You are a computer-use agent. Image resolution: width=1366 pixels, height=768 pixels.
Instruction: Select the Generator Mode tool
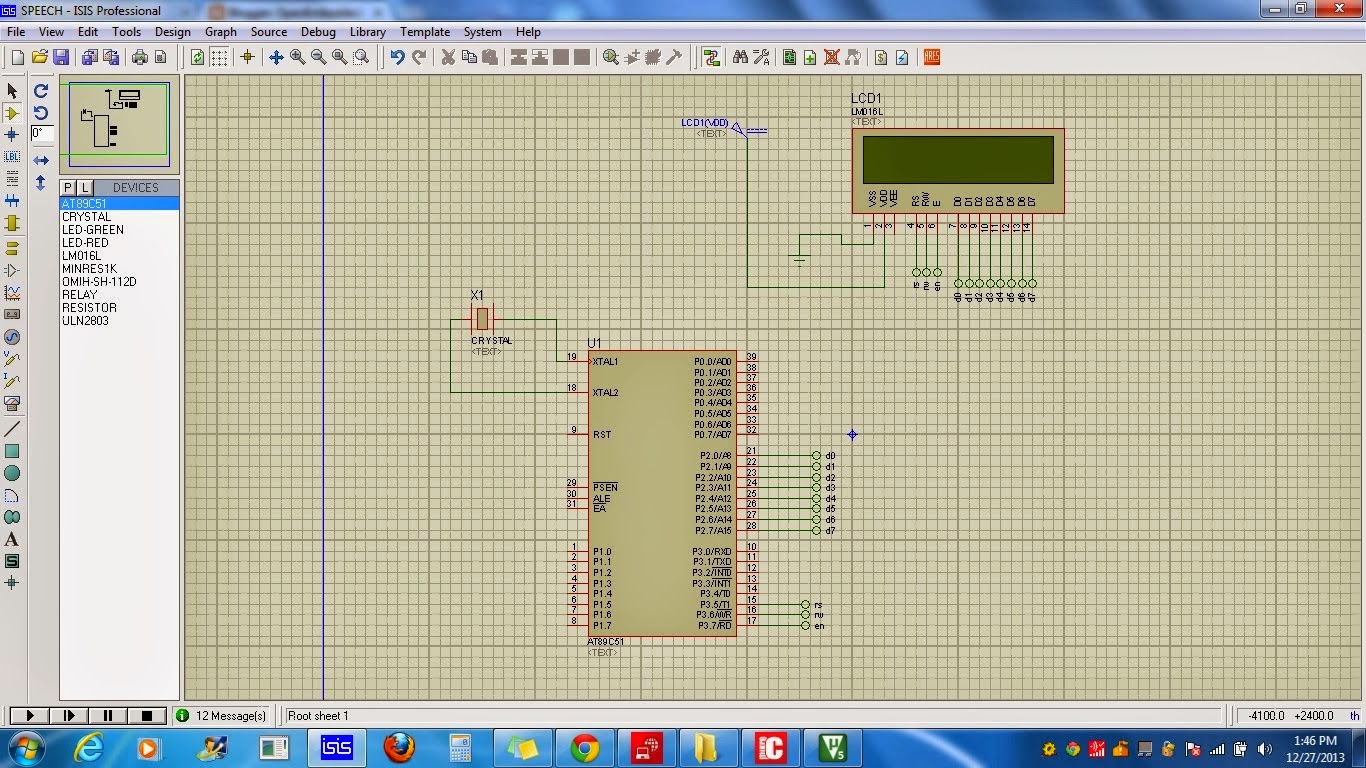pyautogui.click(x=13, y=337)
